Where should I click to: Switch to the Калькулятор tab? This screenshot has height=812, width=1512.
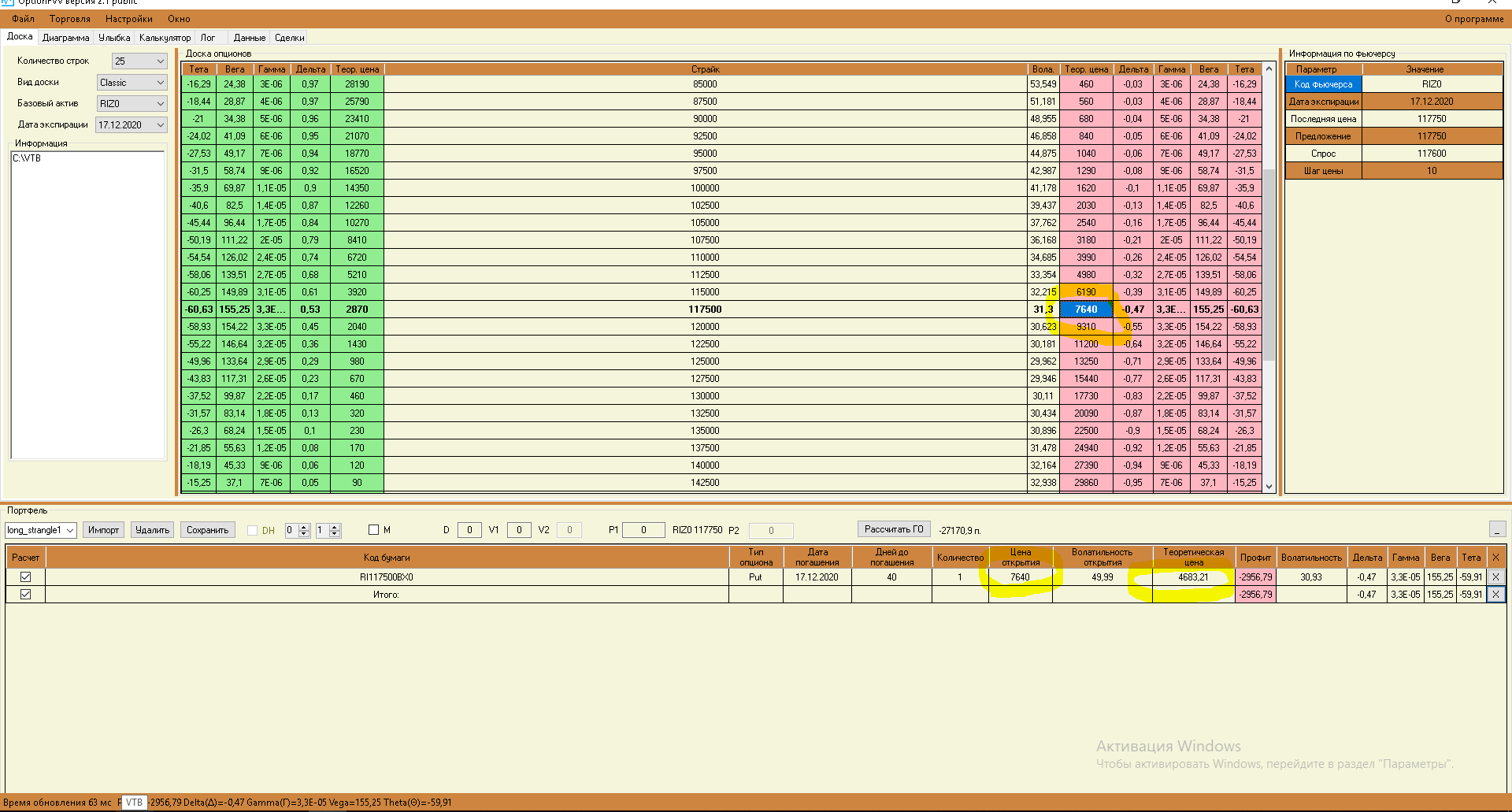(165, 38)
